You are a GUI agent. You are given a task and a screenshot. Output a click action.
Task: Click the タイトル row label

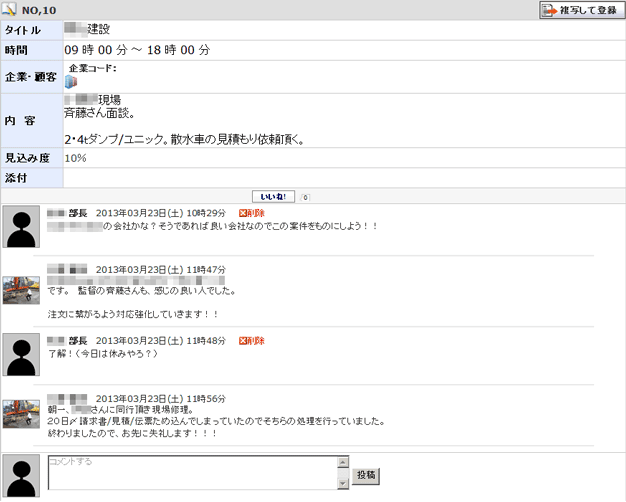(x=23, y=30)
